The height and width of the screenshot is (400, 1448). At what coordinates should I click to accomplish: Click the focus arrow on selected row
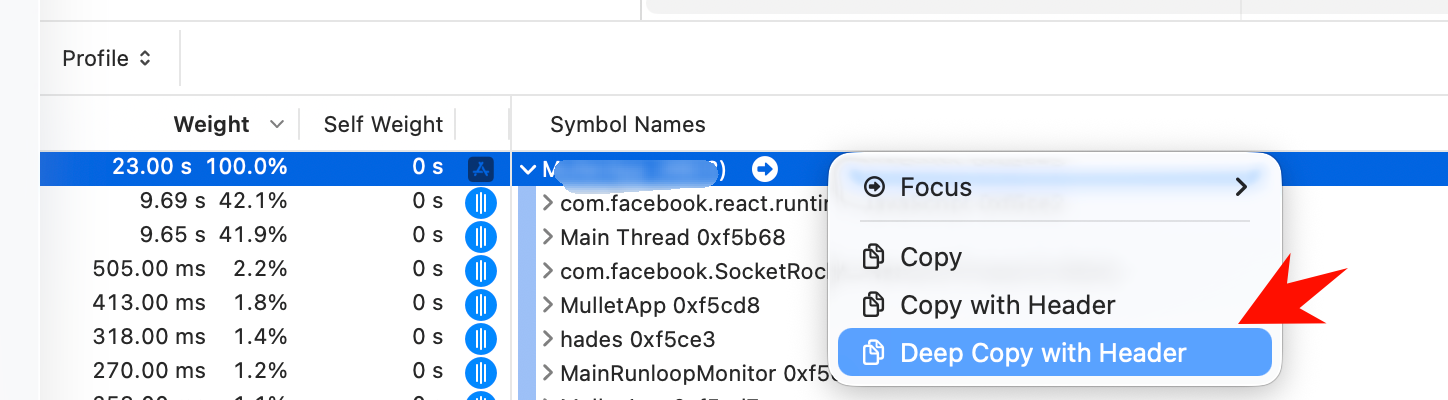pos(765,169)
